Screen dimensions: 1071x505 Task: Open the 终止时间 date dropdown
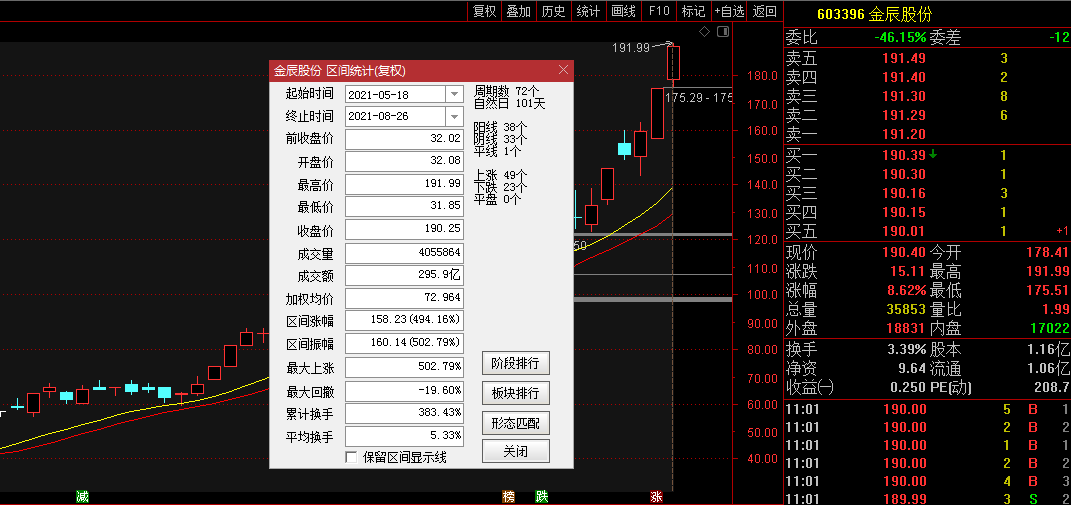point(454,115)
